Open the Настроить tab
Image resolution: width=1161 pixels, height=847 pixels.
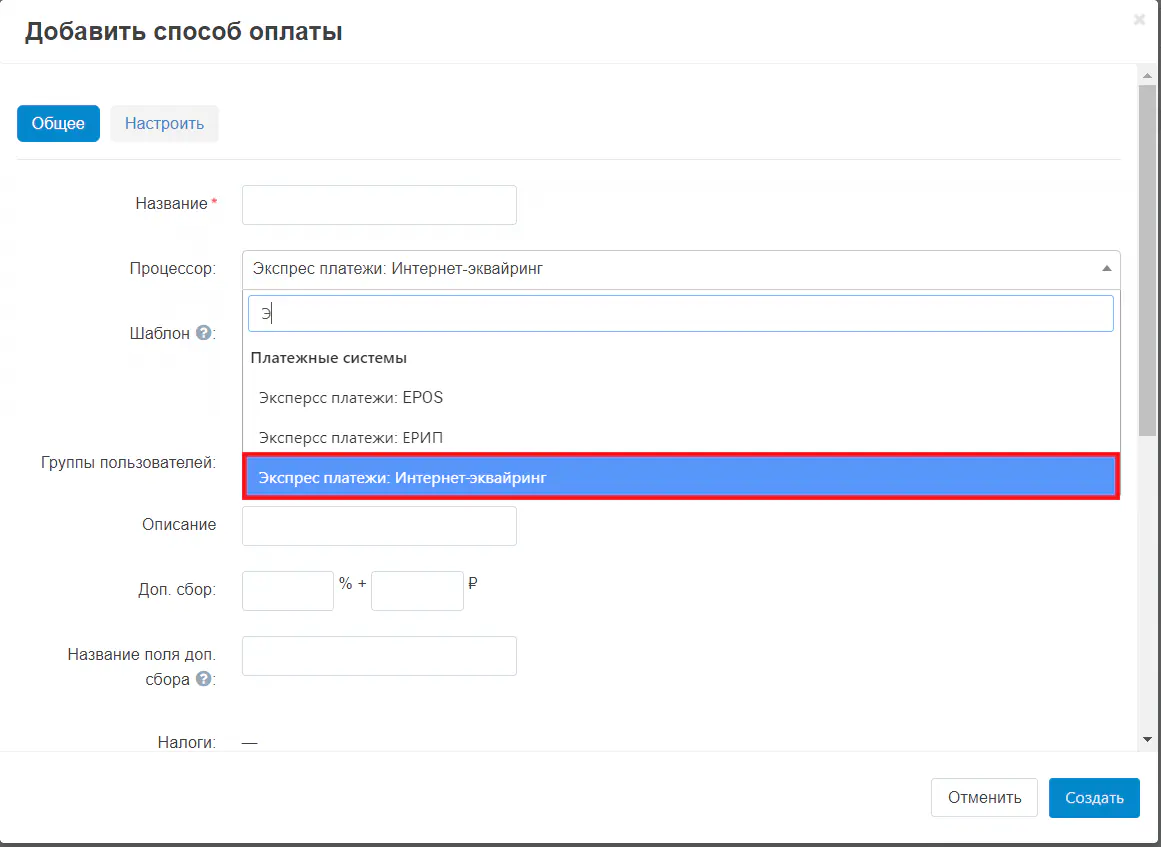point(164,124)
